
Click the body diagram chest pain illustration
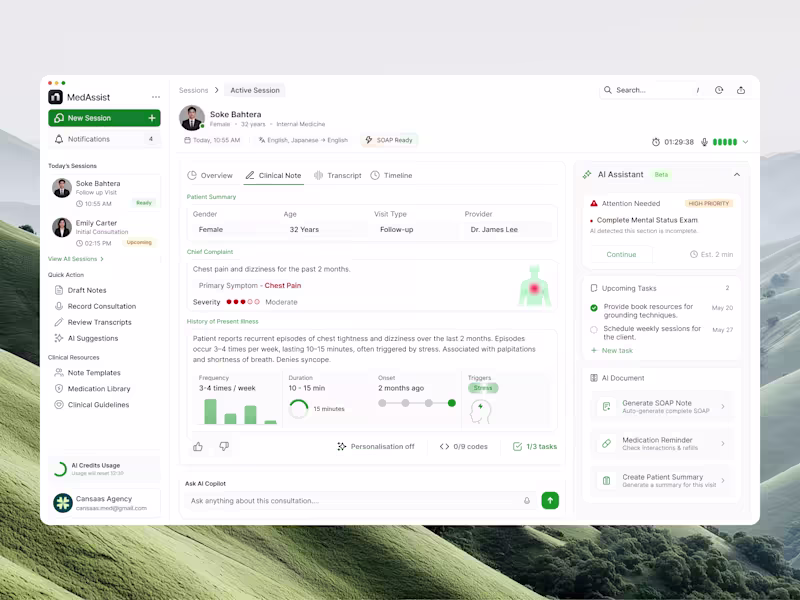(535, 286)
